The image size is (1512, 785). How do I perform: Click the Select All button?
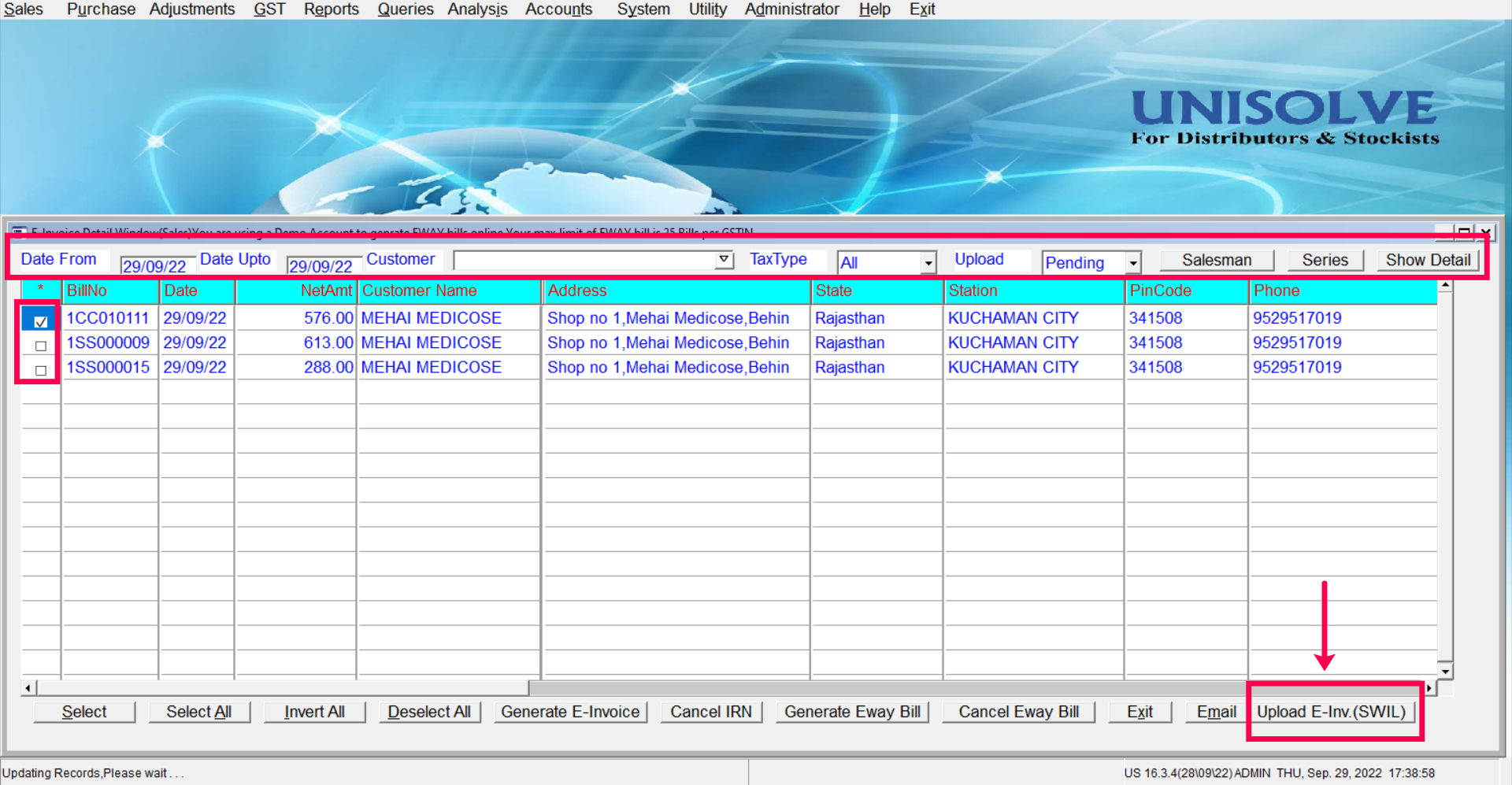coord(199,712)
